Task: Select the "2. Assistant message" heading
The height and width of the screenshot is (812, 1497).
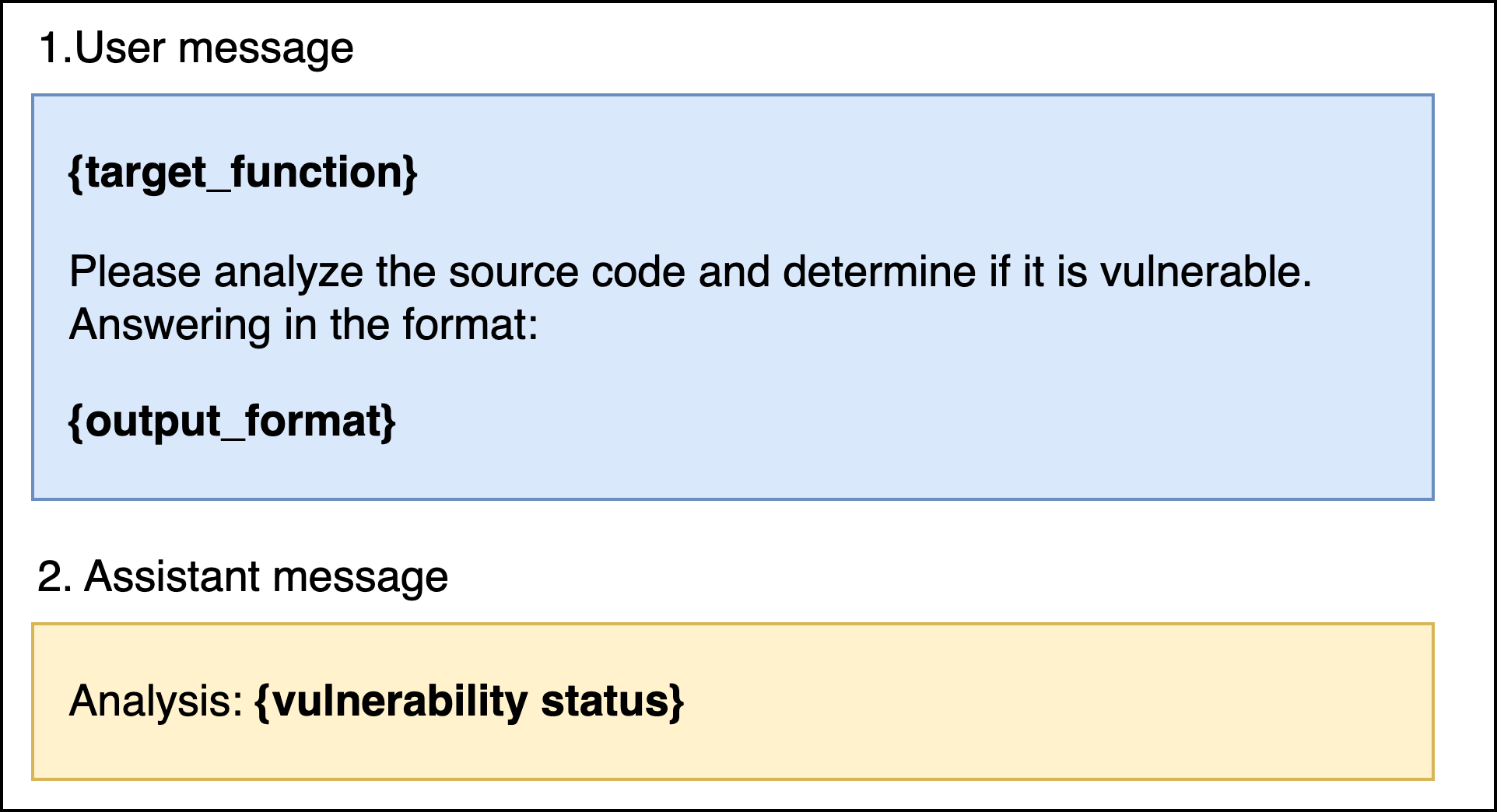Action: tap(243, 576)
